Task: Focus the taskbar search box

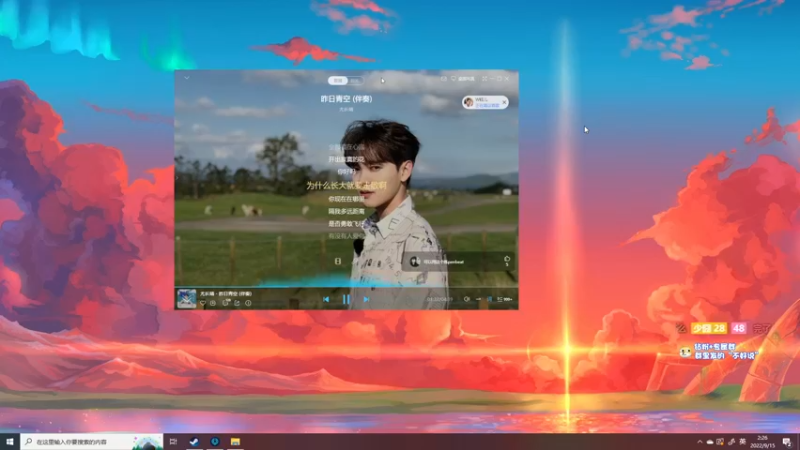Action: click(92, 441)
